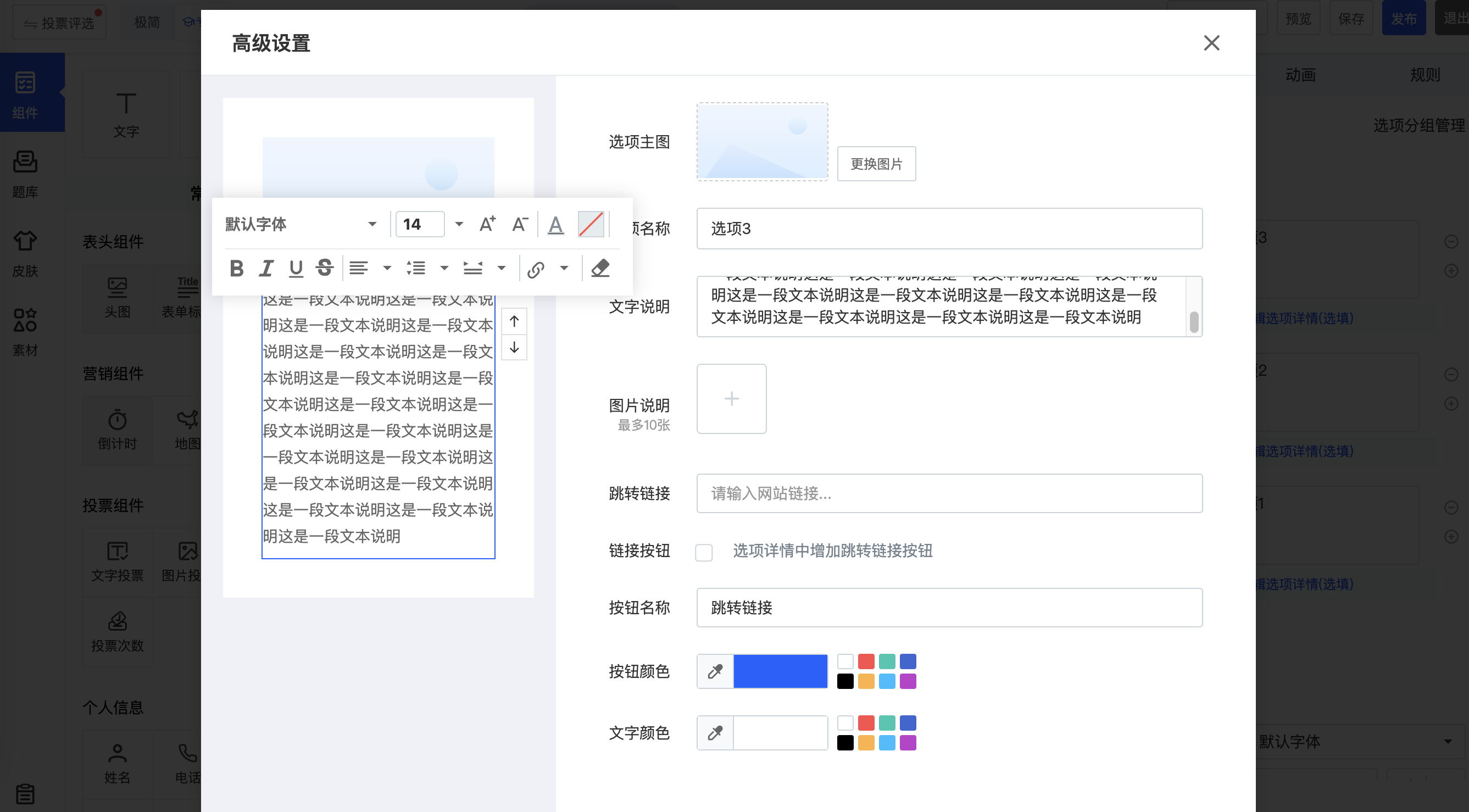Pick the purple swatch for 按钮颜色
Image resolution: width=1469 pixels, height=812 pixels.
(x=908, y=681)
